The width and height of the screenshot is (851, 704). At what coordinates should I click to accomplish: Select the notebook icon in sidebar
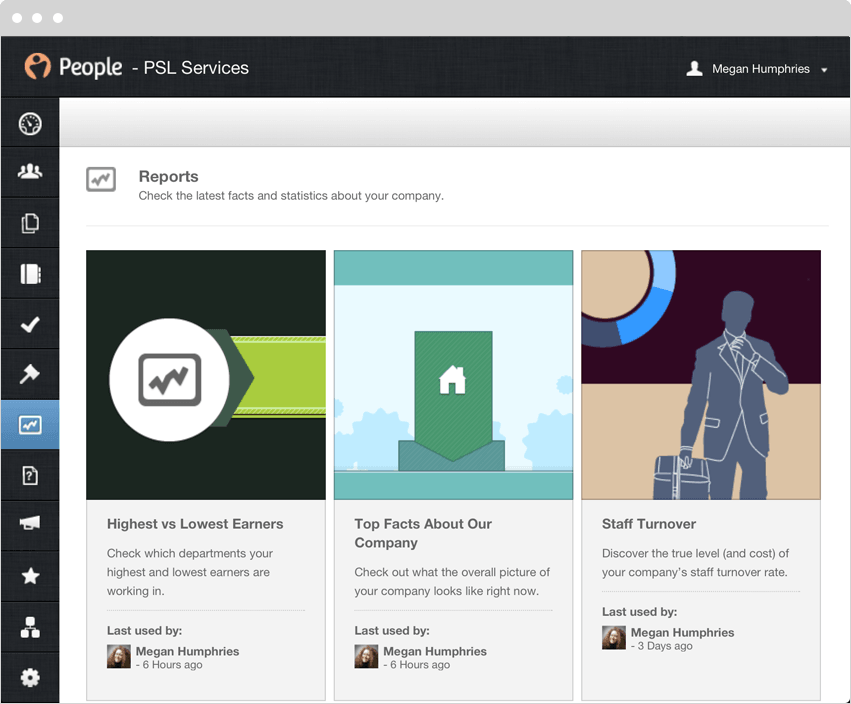[x=30, y=274]
